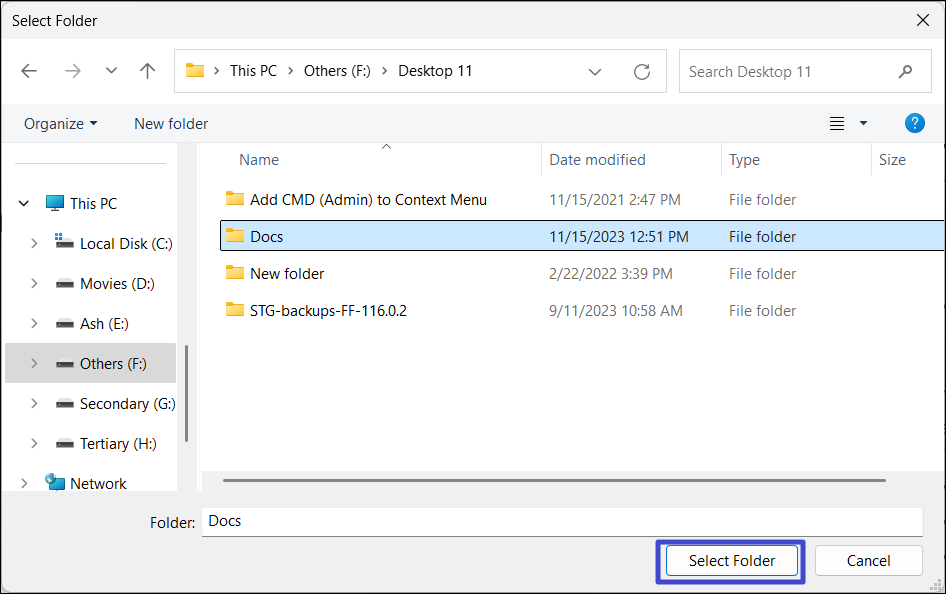Open the Organize menu

point(61,123)
